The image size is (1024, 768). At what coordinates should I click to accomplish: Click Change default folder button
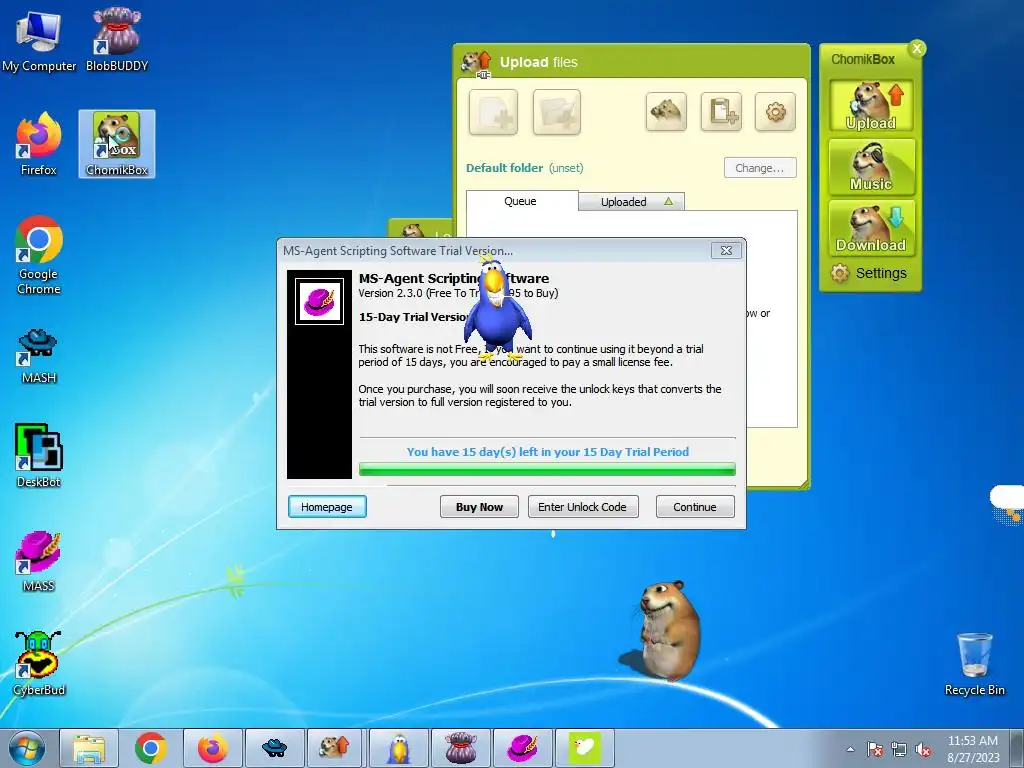pyautogui.click(x=760, y=168)
